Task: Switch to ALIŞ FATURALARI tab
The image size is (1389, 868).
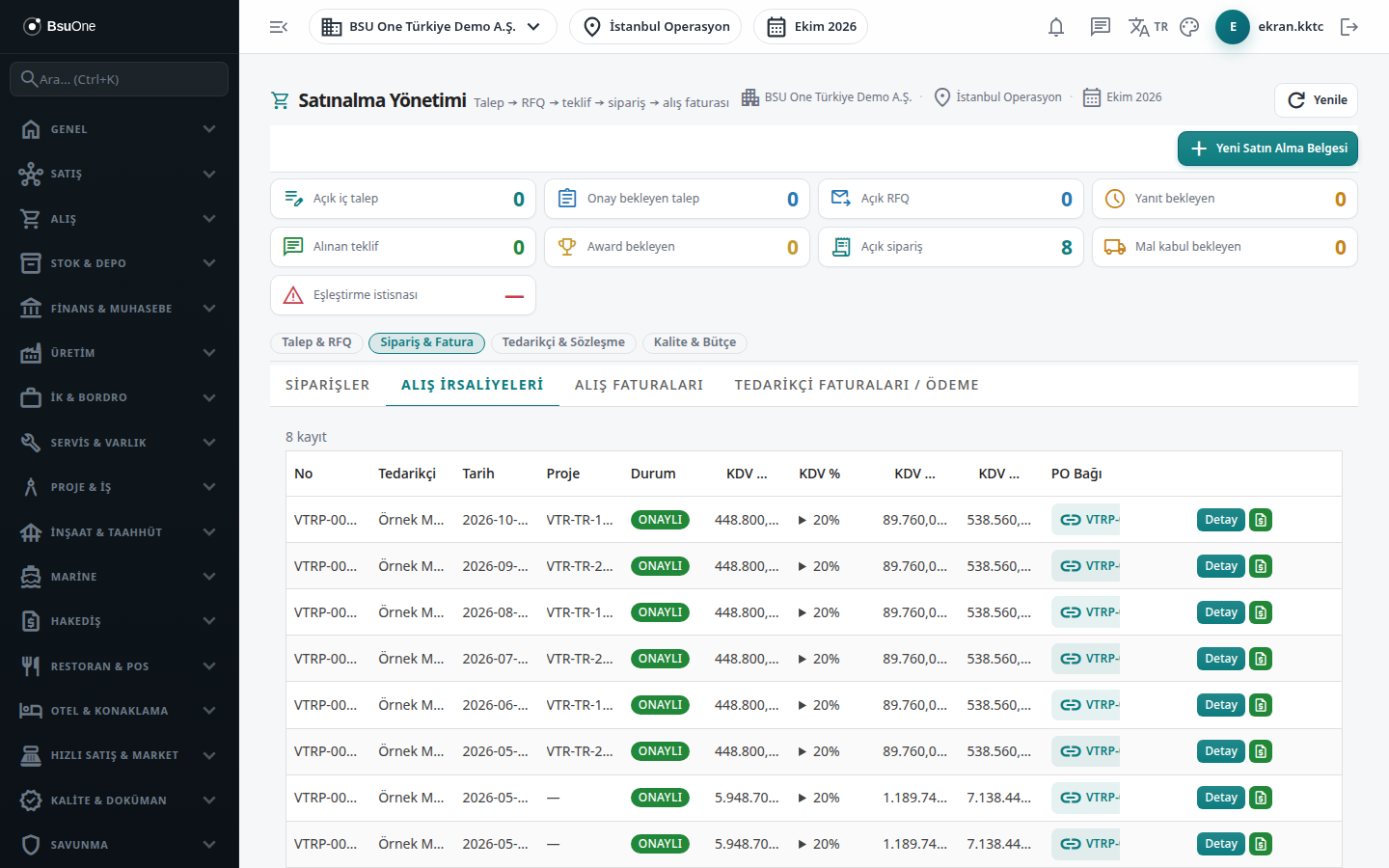Action: pyautogui.click(x=640, y=385)
